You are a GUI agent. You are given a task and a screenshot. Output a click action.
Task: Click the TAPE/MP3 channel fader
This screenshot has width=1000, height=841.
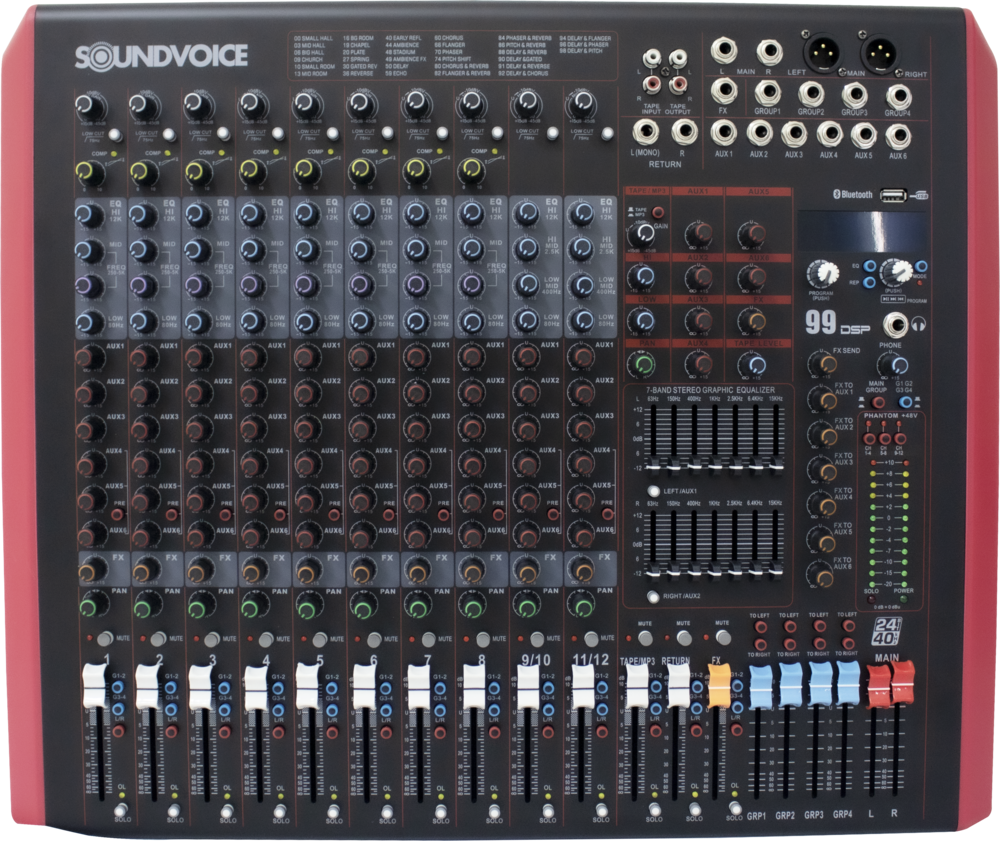[x=636, y=686]
